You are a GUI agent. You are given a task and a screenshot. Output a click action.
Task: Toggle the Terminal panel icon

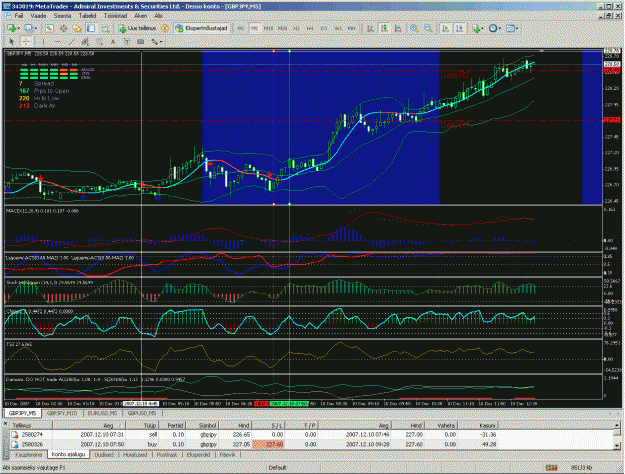pyautogui.click(x=91, y=28)
